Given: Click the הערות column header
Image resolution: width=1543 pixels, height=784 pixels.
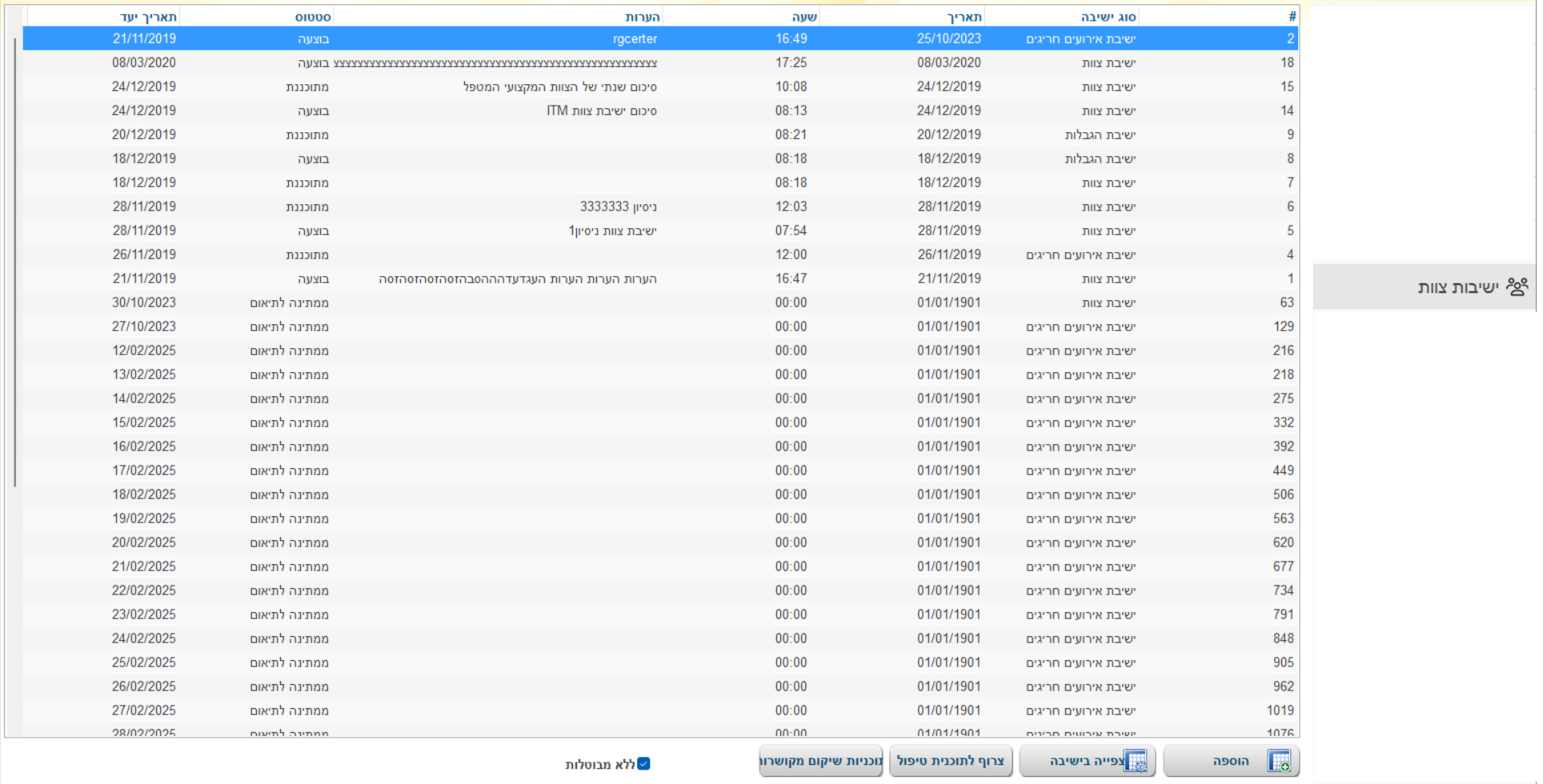Looking at the screenshot, I should [642, 17].
